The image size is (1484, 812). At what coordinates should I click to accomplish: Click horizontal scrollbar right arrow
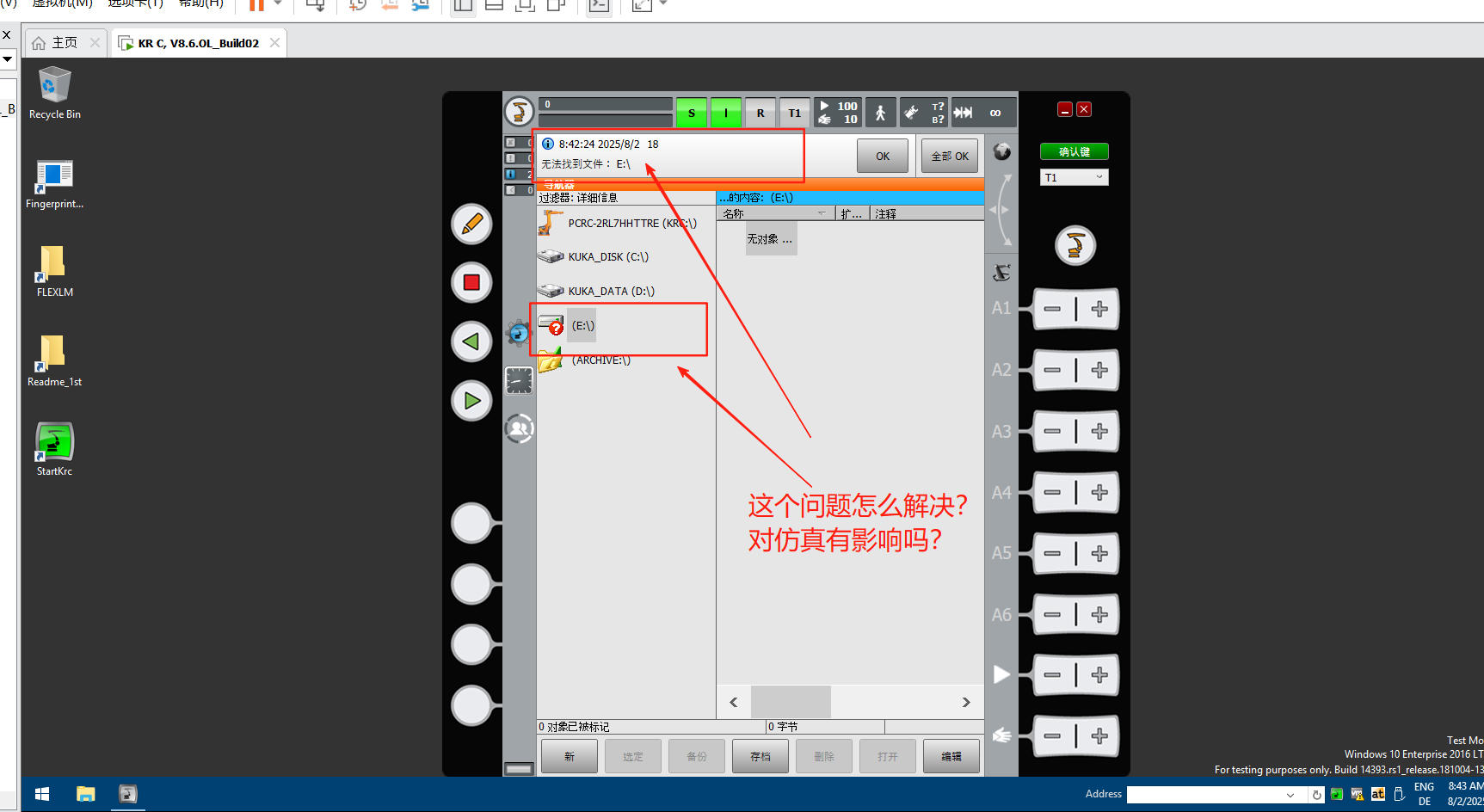966,702
